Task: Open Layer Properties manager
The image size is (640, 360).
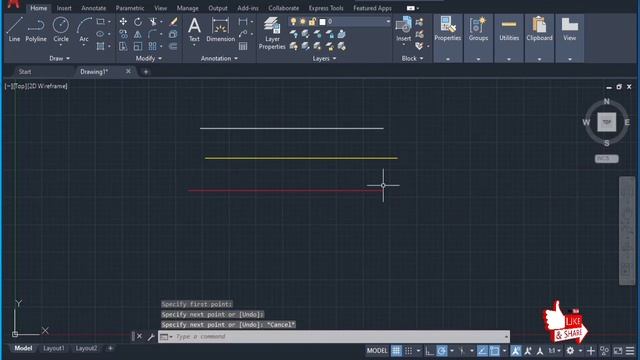Action: (272, 33)
